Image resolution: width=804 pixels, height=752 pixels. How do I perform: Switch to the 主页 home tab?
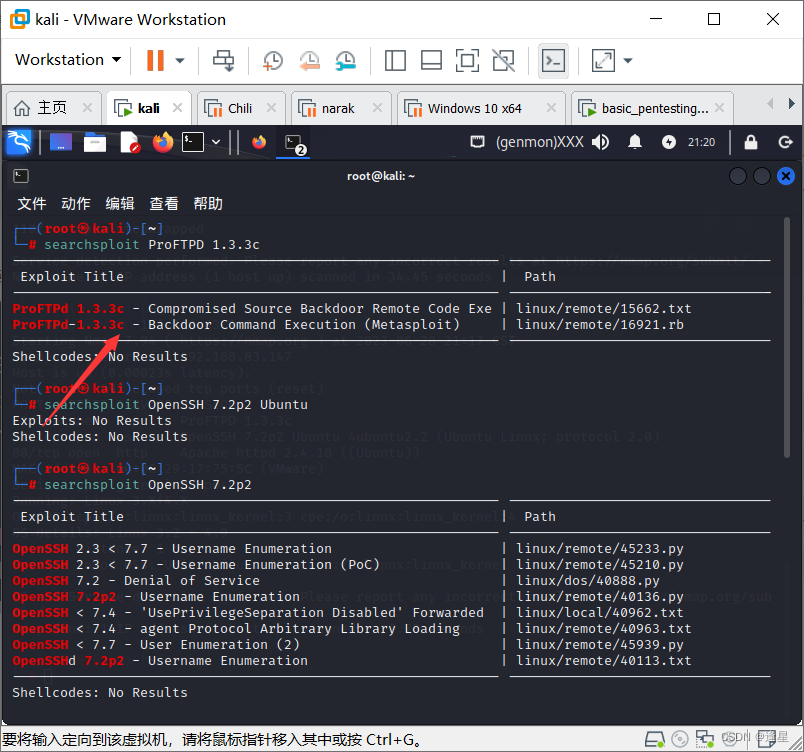(x=51, y=108)
